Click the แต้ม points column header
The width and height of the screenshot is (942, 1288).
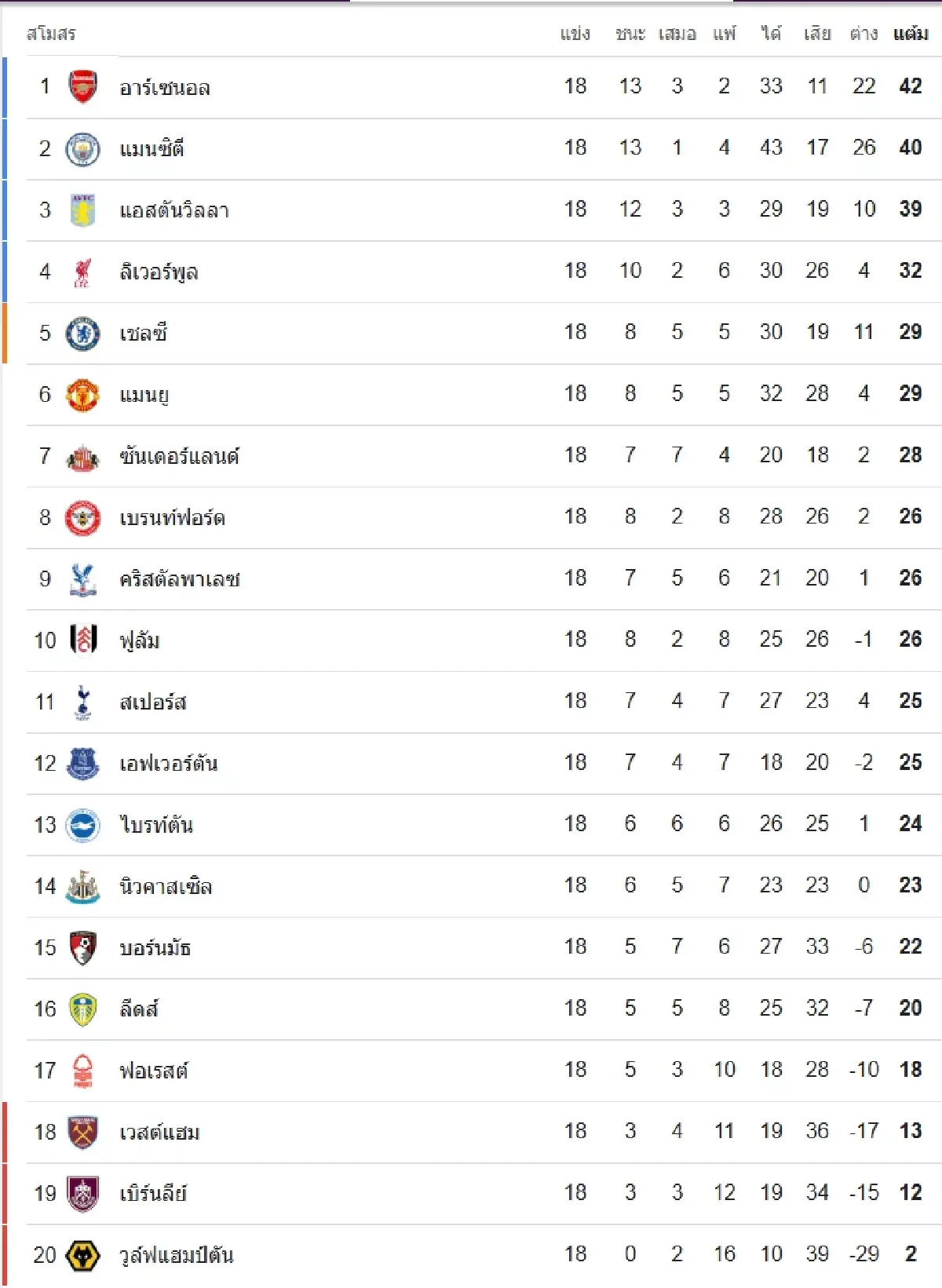click(911, 34)
